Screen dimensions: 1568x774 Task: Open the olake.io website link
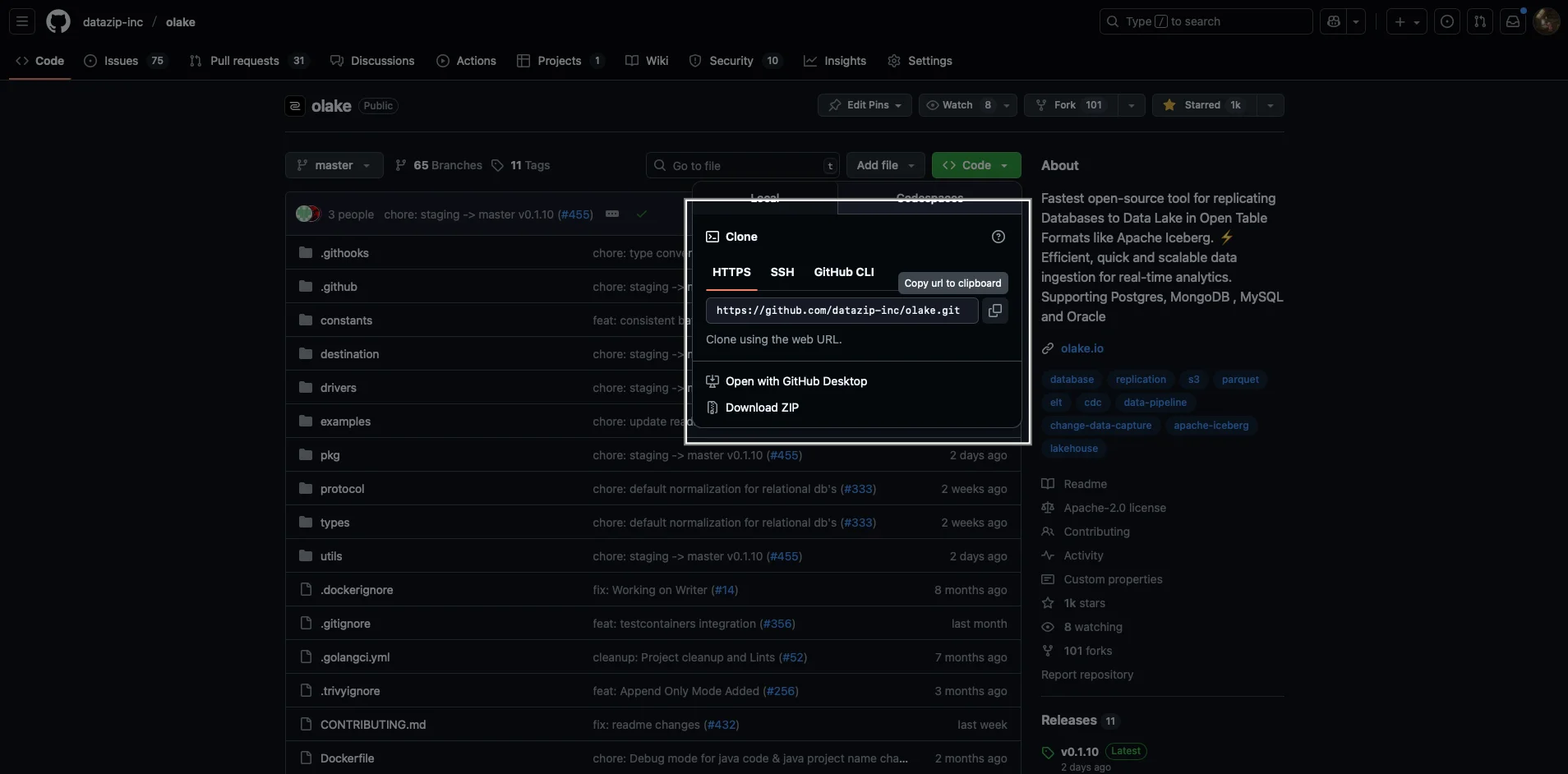click(1081, 348)
